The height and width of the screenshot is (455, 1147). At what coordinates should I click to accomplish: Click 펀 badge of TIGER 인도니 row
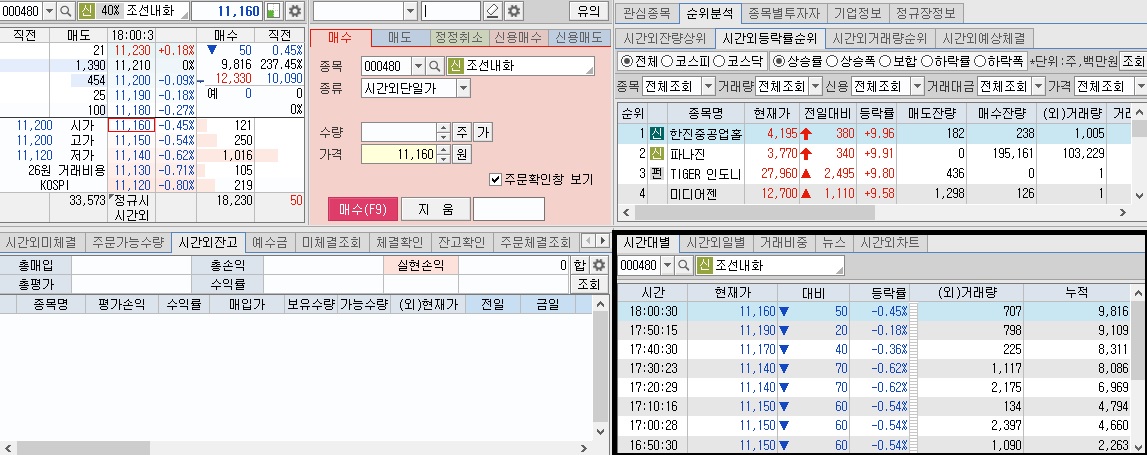click(656, 174)
